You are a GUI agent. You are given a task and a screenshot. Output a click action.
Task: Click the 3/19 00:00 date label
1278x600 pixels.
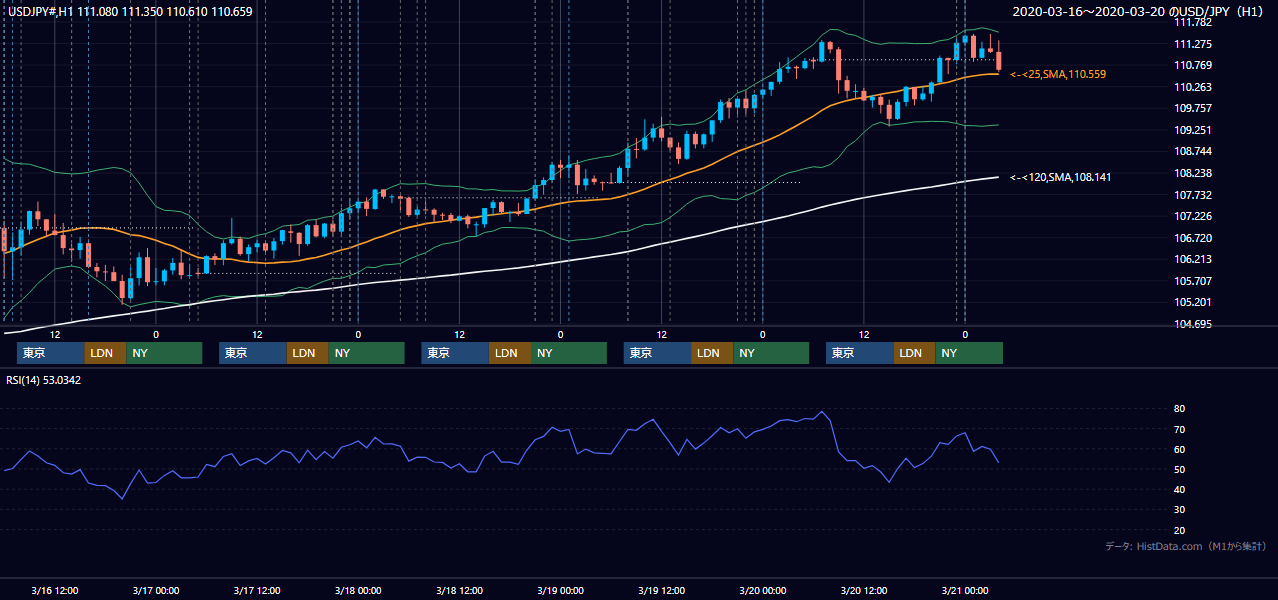pyautogui.click(x=560, y=590)
